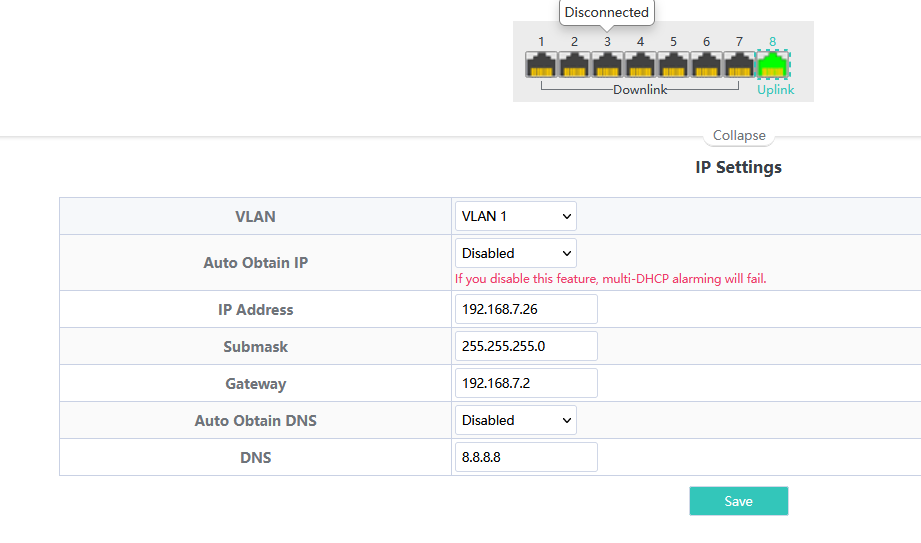The width and height of the screenshot is (921, 543).
Task: Click into the Gateway field
Action: coord(526,383)
